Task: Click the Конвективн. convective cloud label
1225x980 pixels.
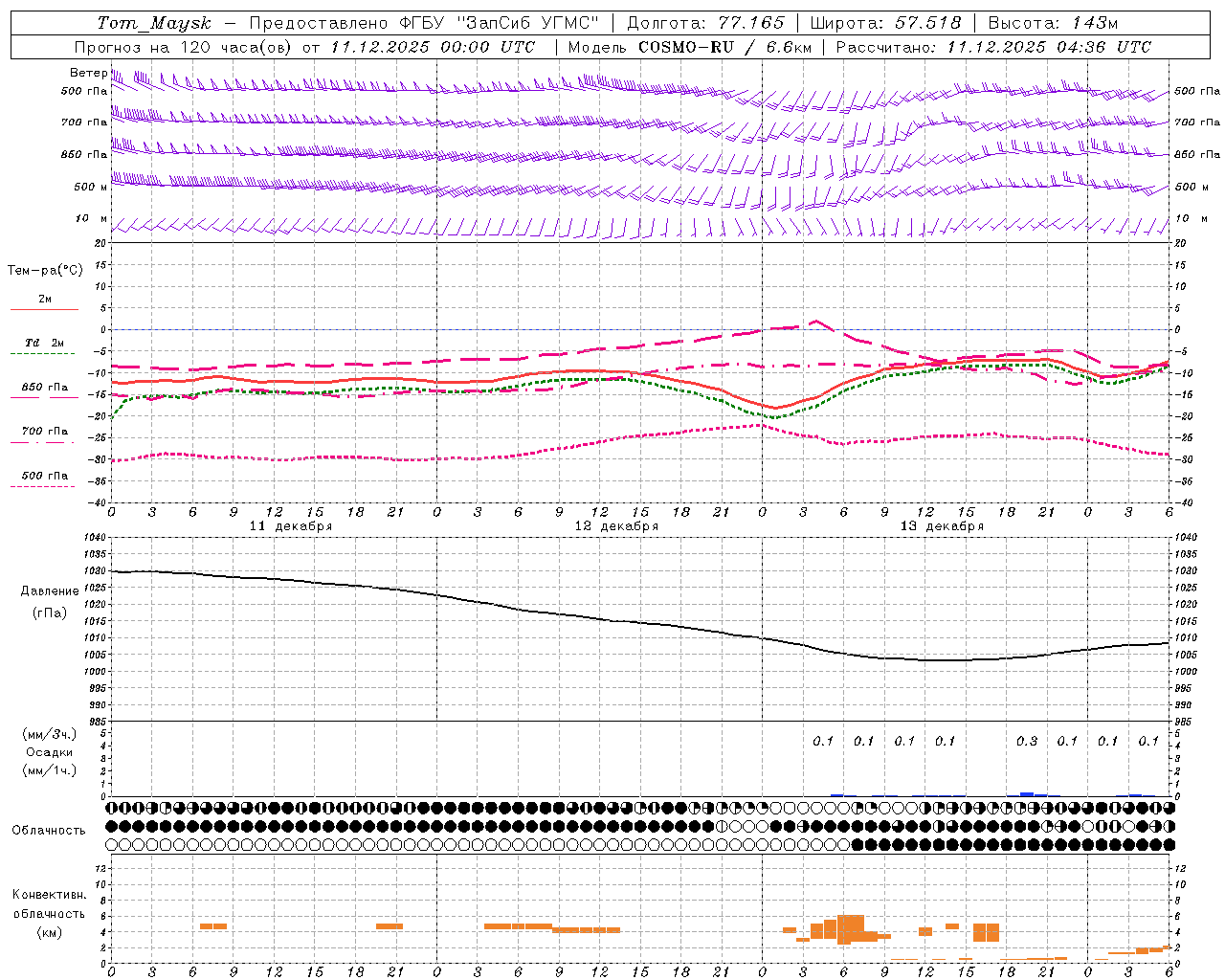Action: point(50,895)
